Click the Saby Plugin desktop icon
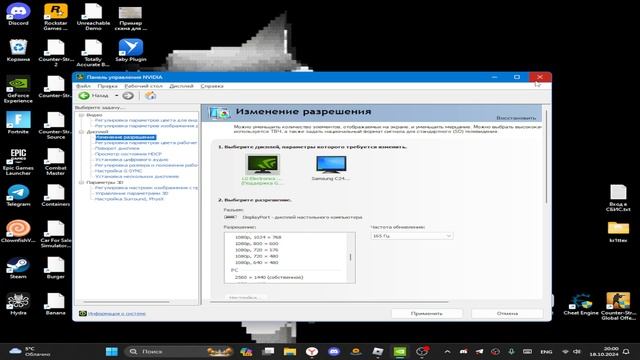This screenshot has height=360, width=640. (131, 51)
